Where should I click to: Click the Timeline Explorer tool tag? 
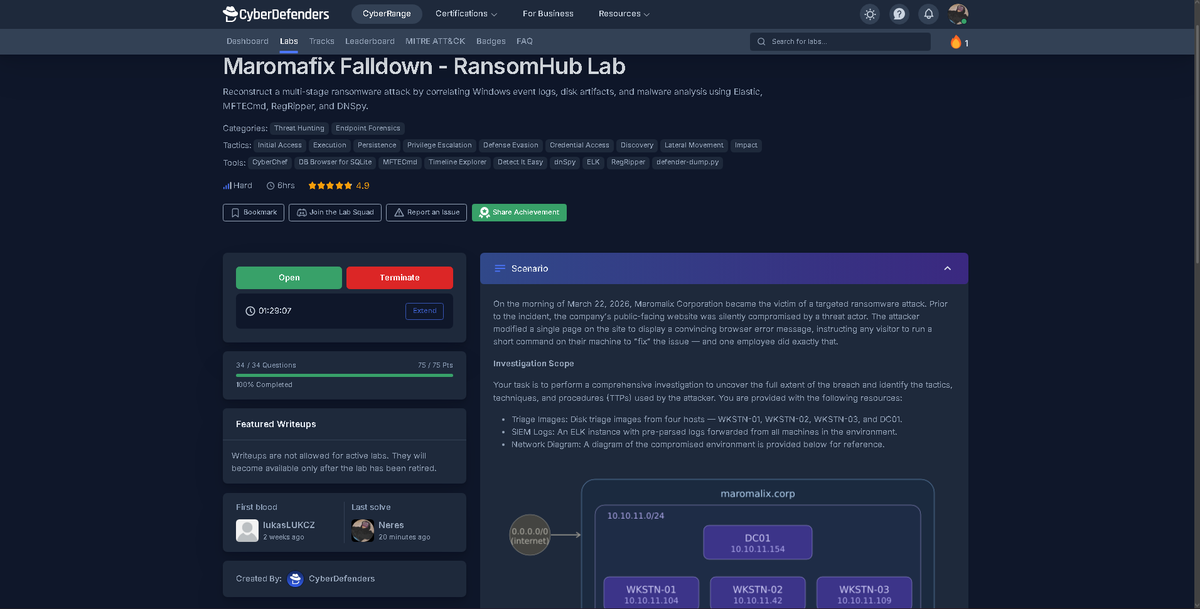[x=457, y=162]
